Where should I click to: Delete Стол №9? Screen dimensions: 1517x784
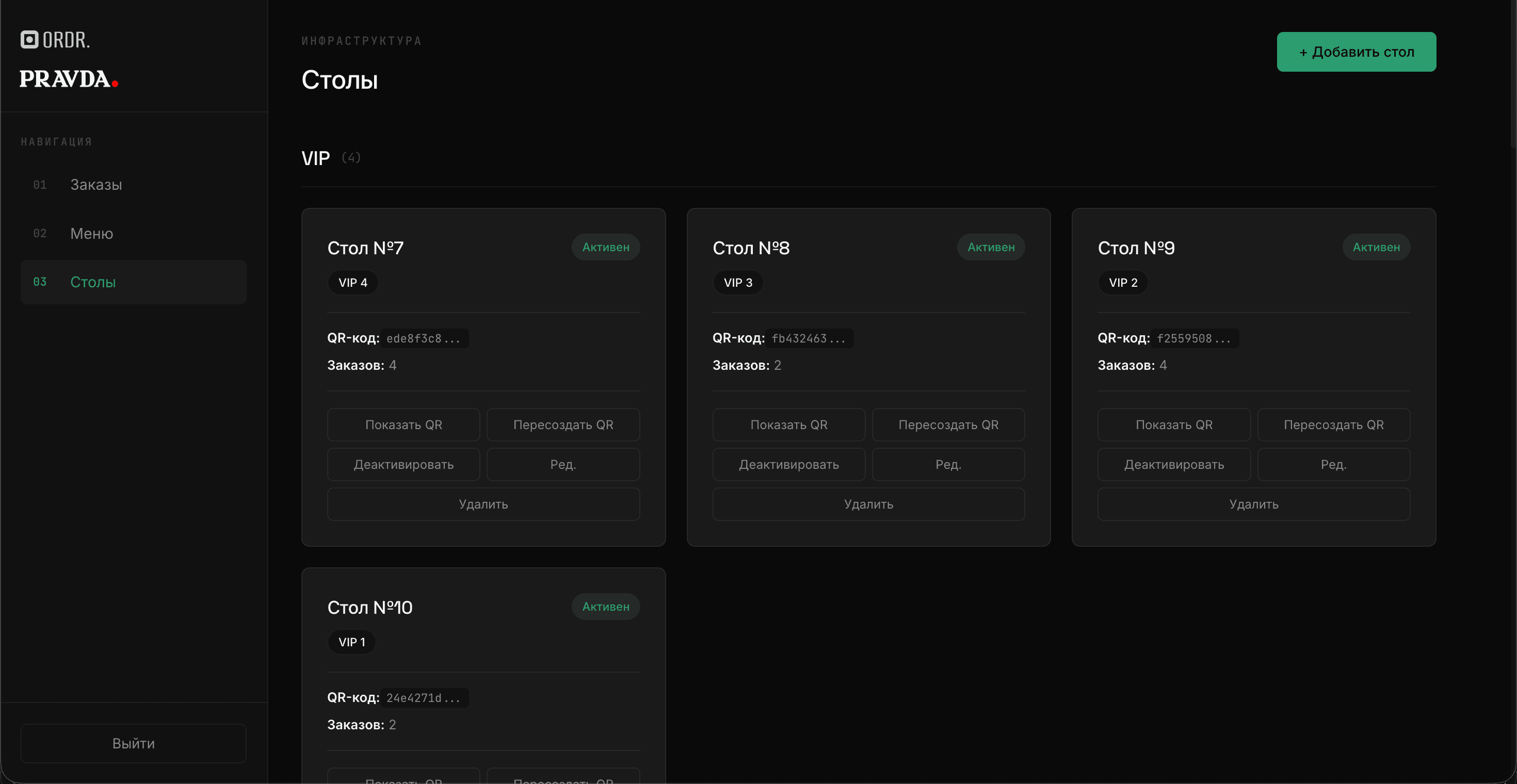point(1253,504)
